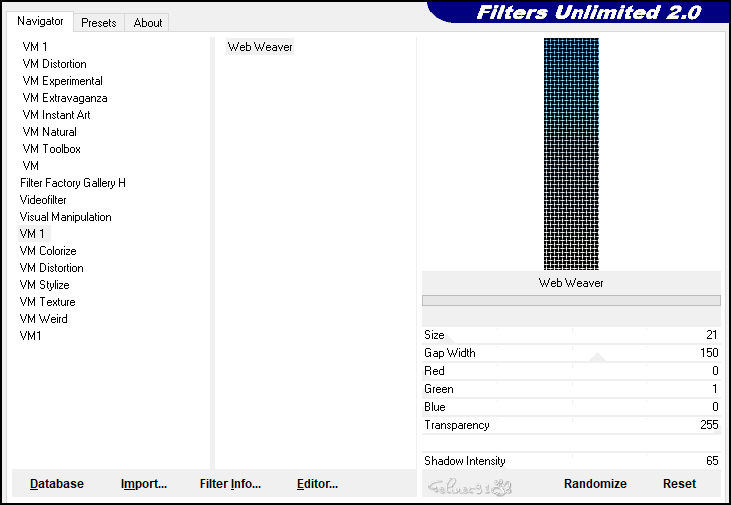Select VM Distortion listed below VM Colorize
Viewport: 731px width, 505px height.
pos(52,268)
